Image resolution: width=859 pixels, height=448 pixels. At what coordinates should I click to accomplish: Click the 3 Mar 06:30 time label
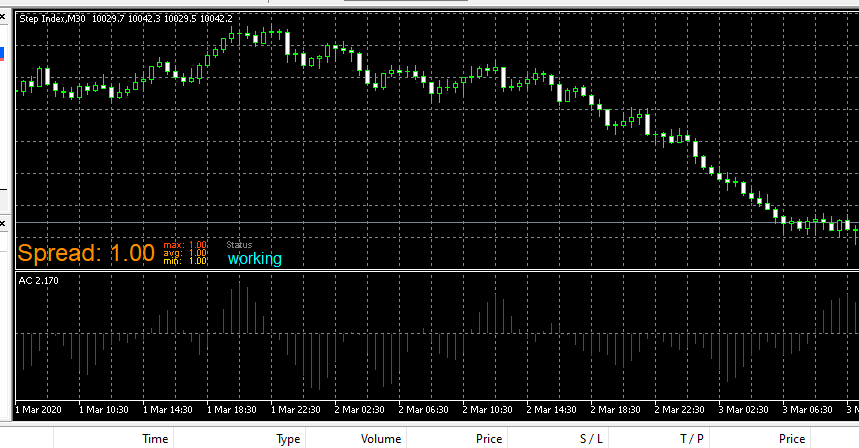coord(808,410)
